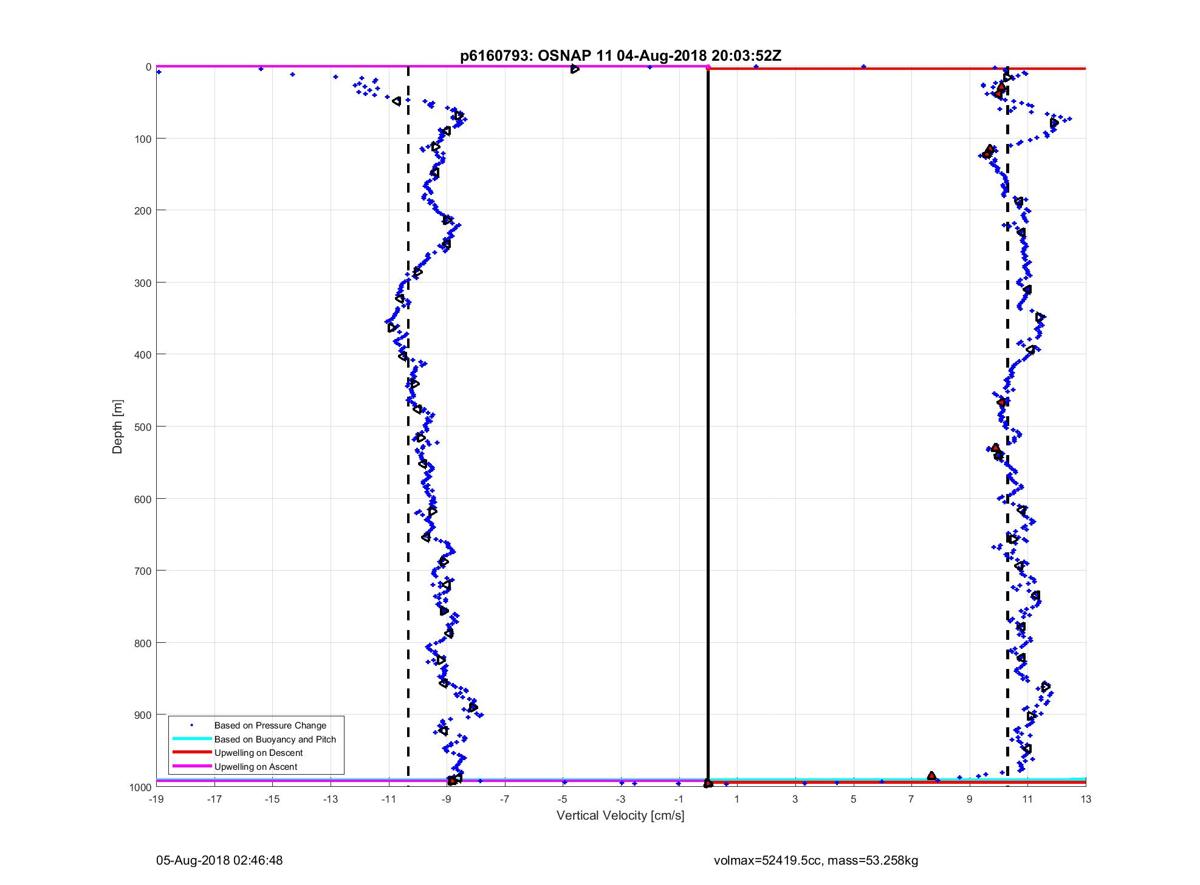
Task: Click x-axis tick label 5
Action: 853,799
